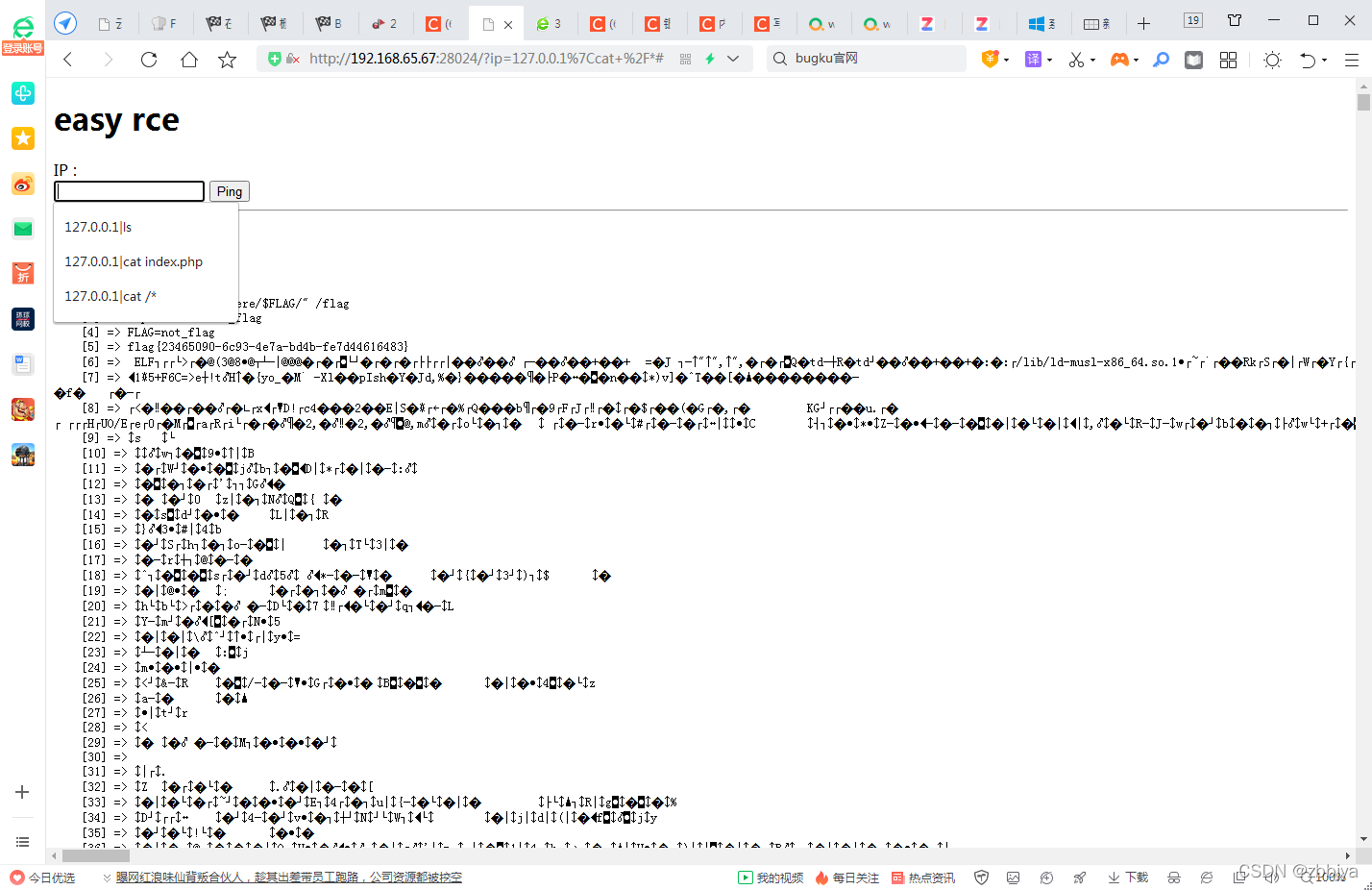The height and width of the screenshot is (890, 1372).
Task: Switch to the red cherry tab labeled 2
Action: (x=384, y=24)
